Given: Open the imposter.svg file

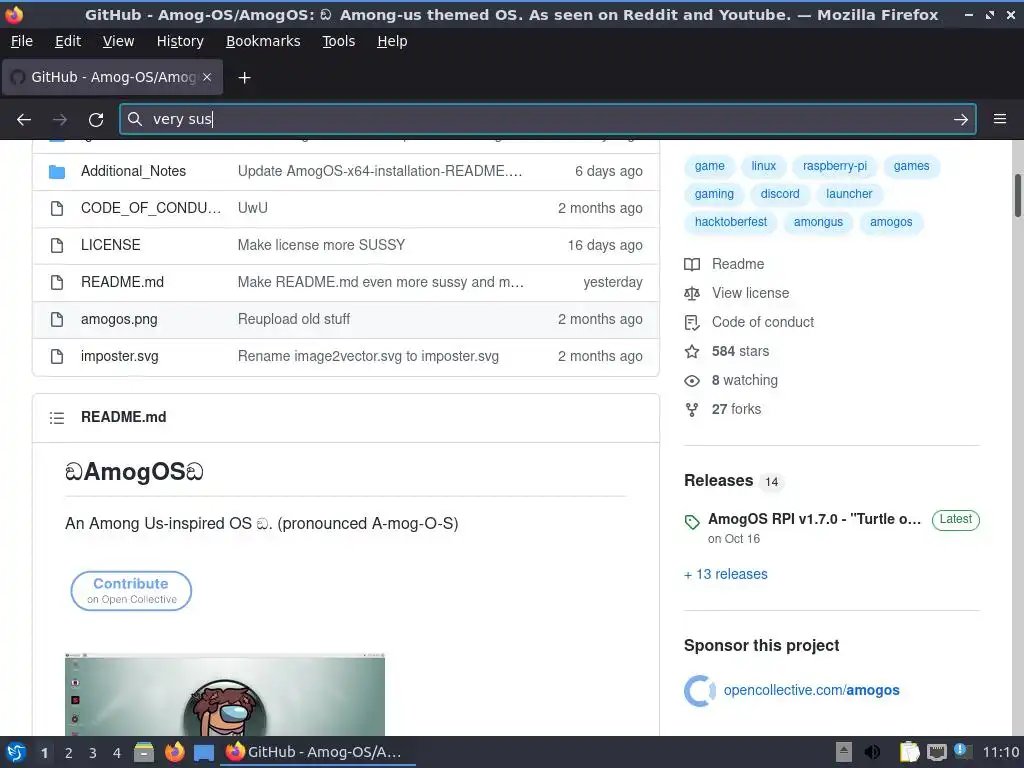Looking at the screenshot, I should (120, 357).
